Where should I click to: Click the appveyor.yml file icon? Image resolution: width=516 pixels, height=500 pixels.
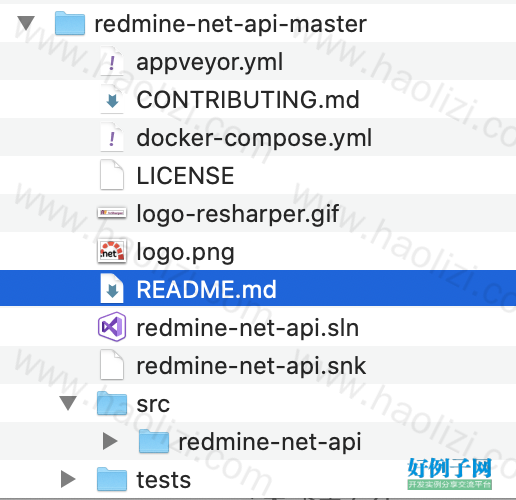[x=112, y=62]
